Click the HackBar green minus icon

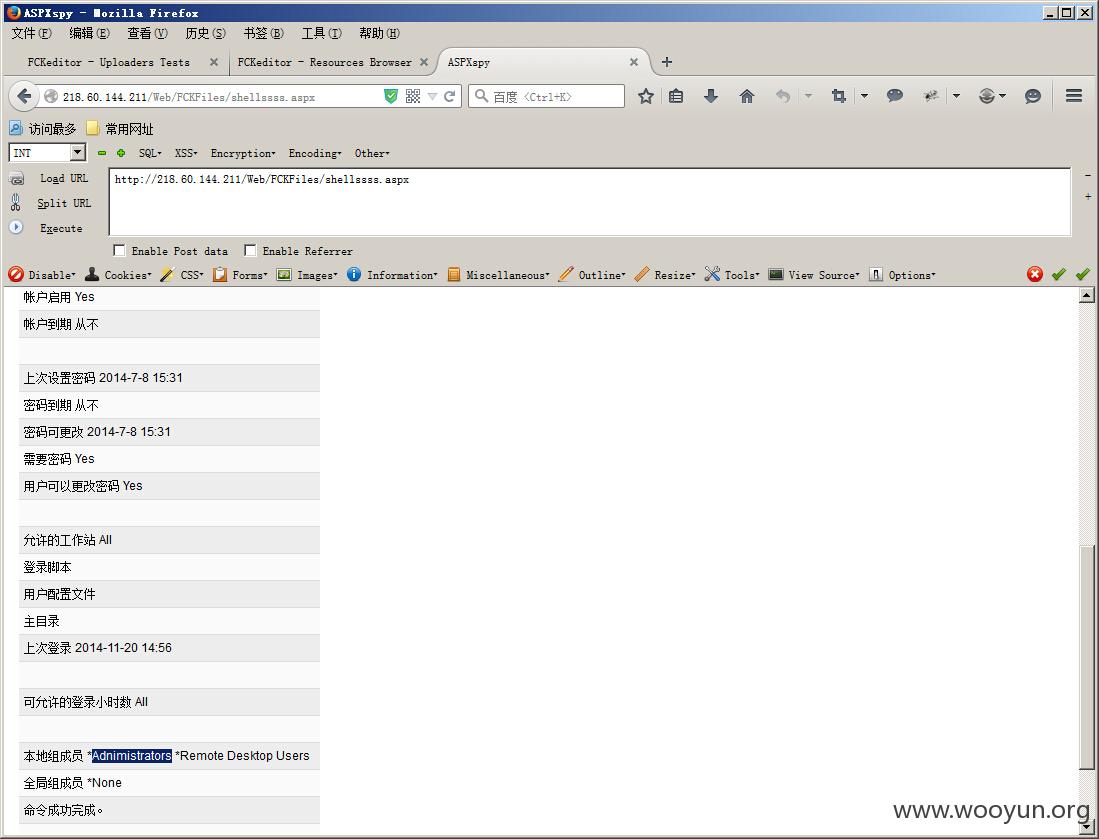tap(102, 153)
